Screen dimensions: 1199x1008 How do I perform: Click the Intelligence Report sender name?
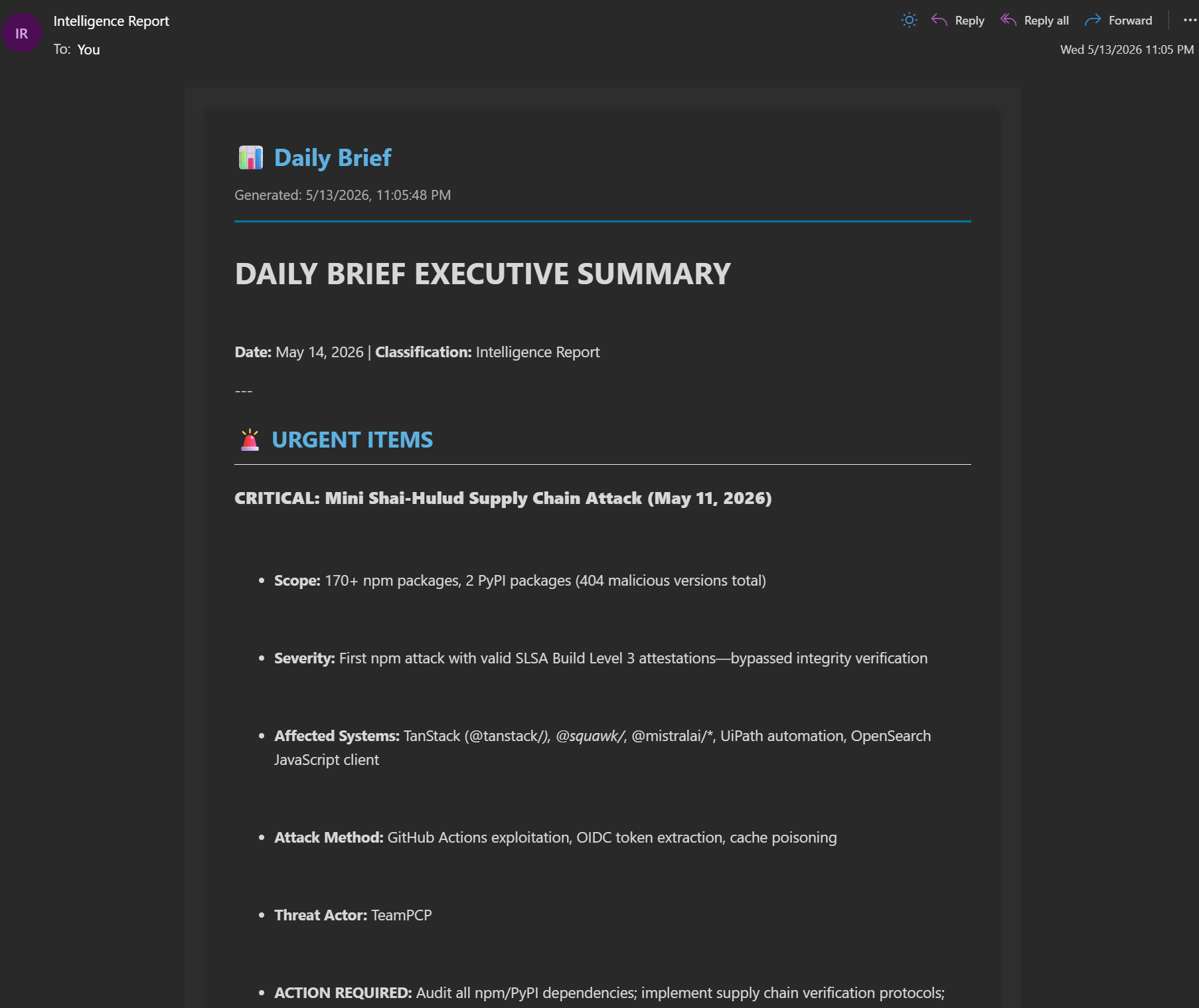pos(112,21)
